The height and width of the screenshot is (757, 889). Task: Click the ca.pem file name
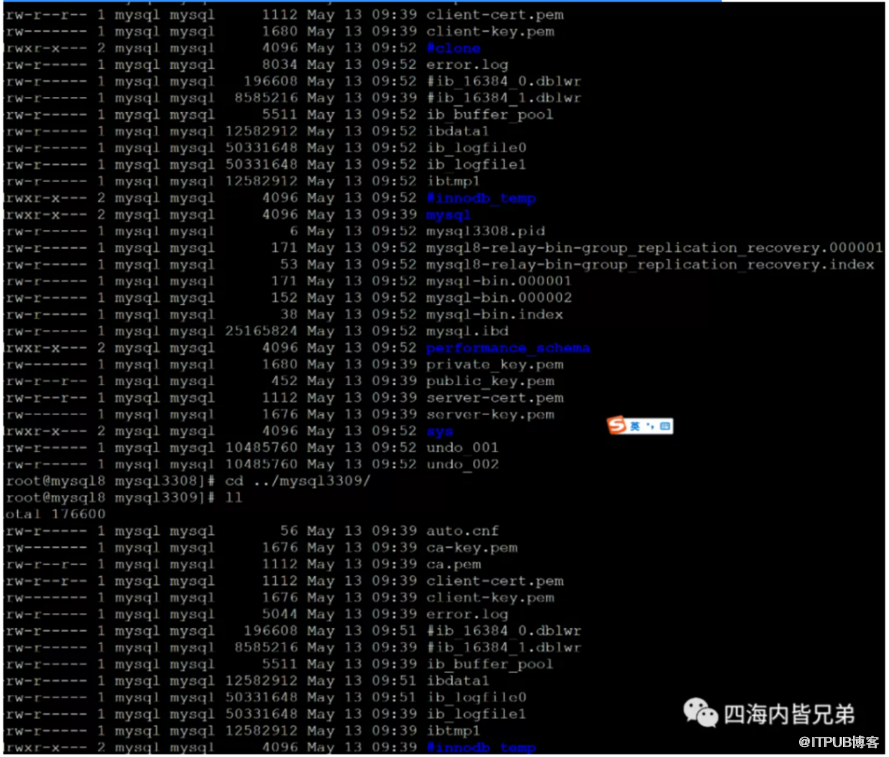(x=454, y=565)
